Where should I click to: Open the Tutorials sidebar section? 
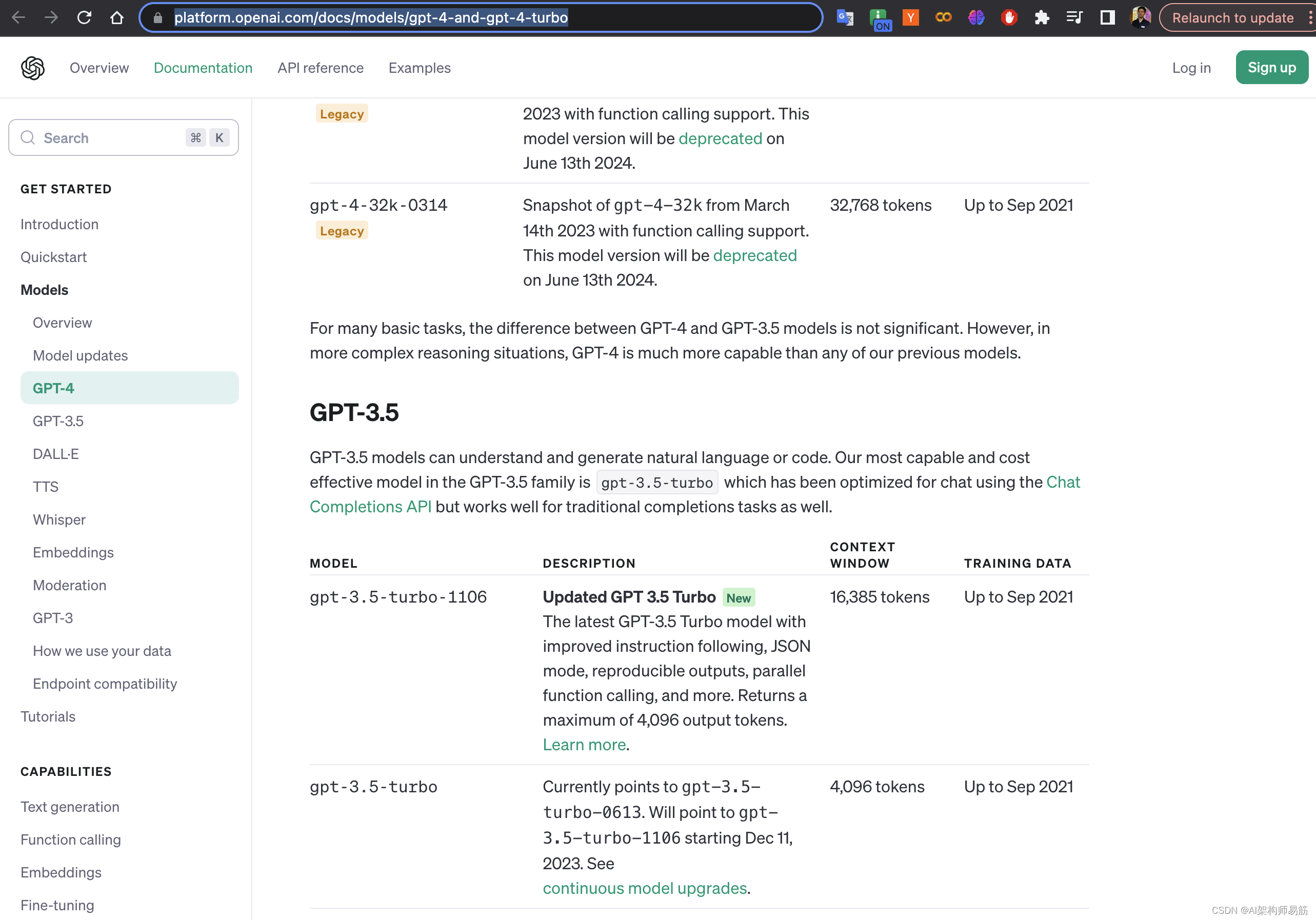48,716
